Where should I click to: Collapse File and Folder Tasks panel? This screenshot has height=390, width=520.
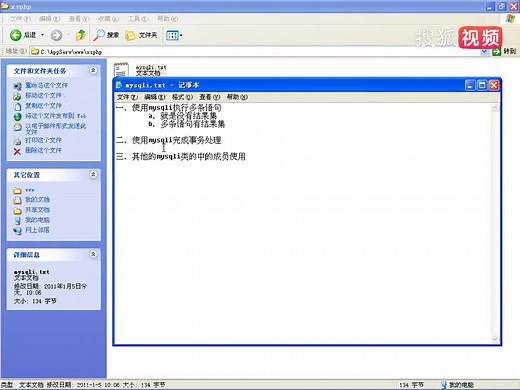click(x=93, y=70)
